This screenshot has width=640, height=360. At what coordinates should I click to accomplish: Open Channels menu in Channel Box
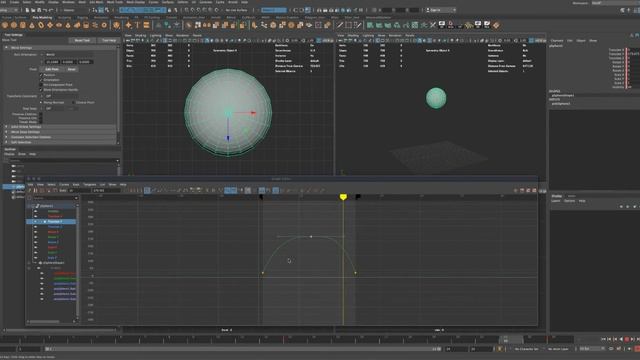coord(557,40)
